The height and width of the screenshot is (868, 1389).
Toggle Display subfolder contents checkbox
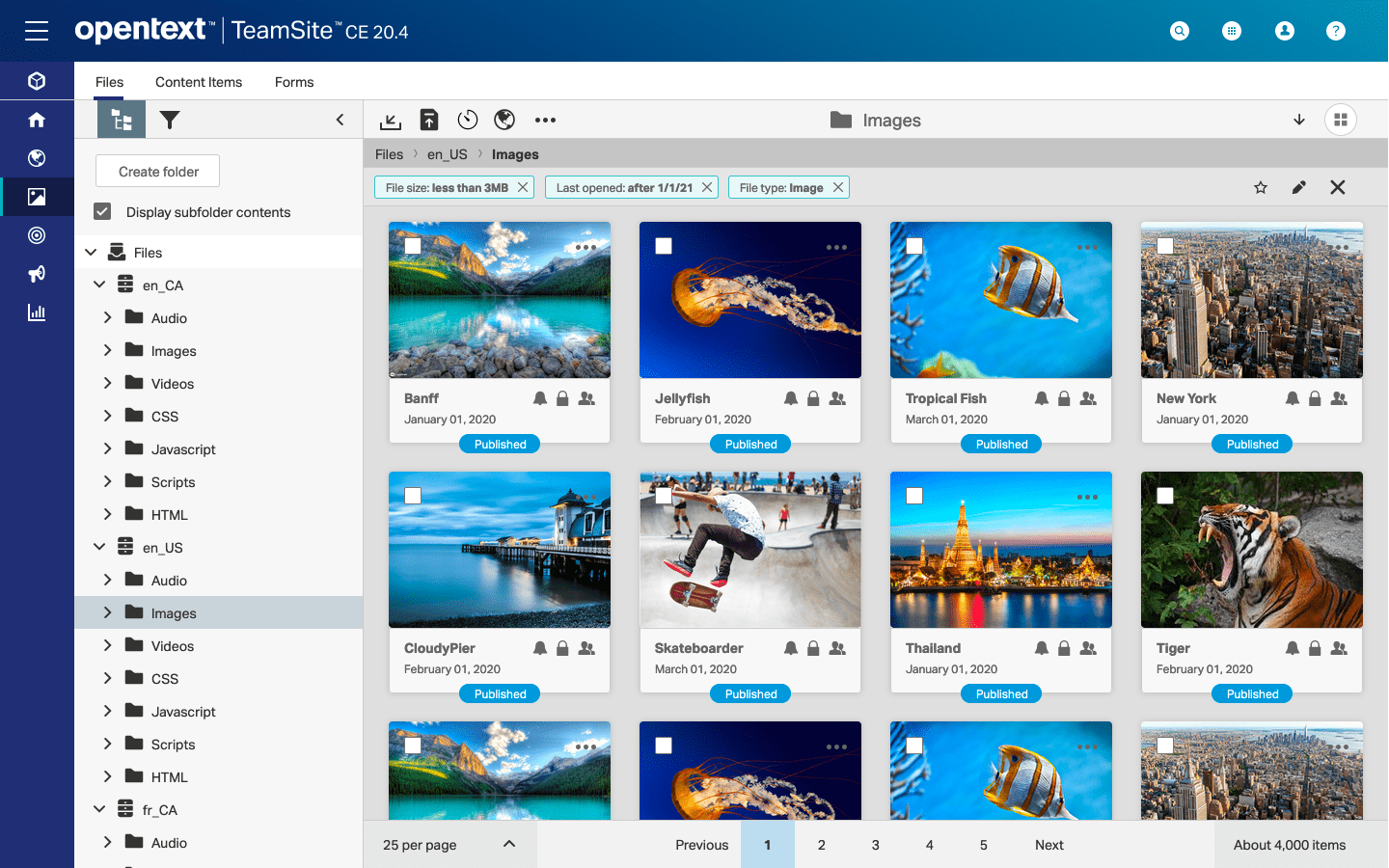[102, 211]
